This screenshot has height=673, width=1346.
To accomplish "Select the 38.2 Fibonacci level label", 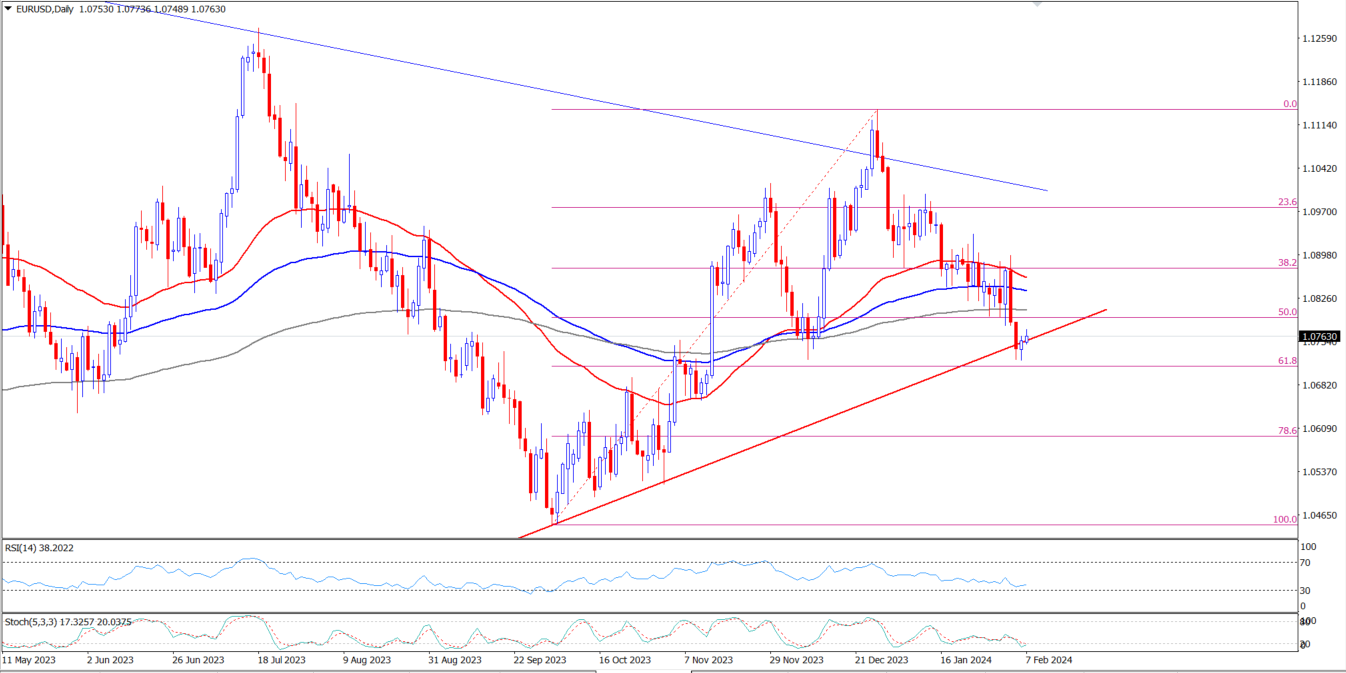I will coord(1288,262).
